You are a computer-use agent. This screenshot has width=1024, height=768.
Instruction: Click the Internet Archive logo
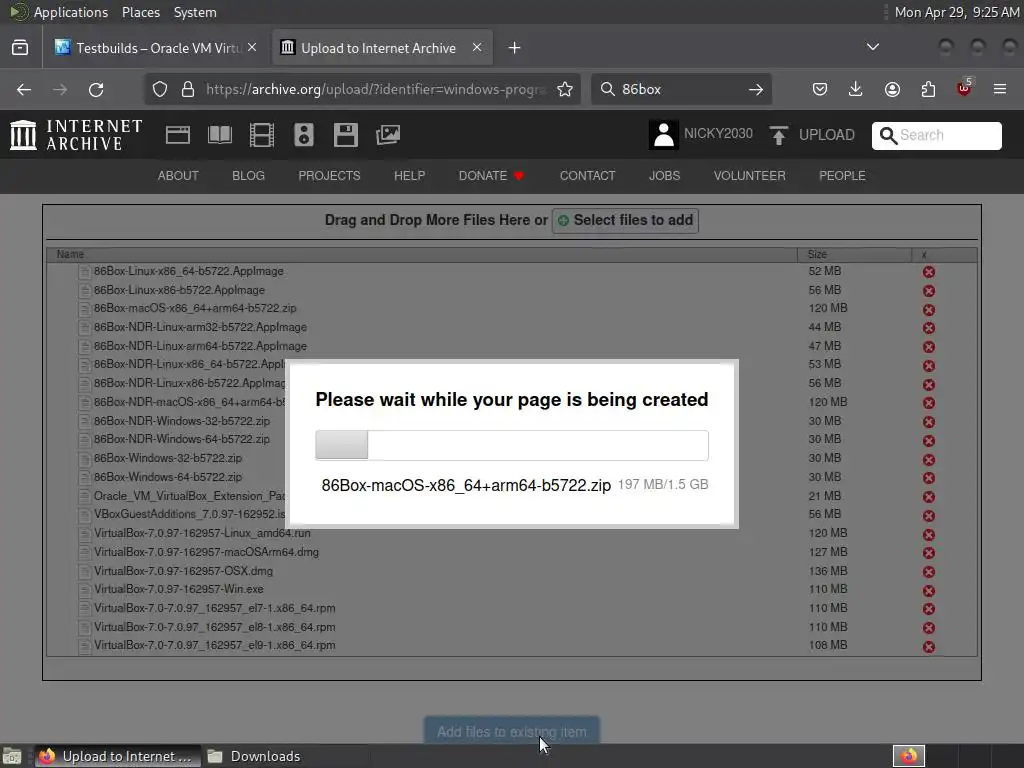[76, 135]
